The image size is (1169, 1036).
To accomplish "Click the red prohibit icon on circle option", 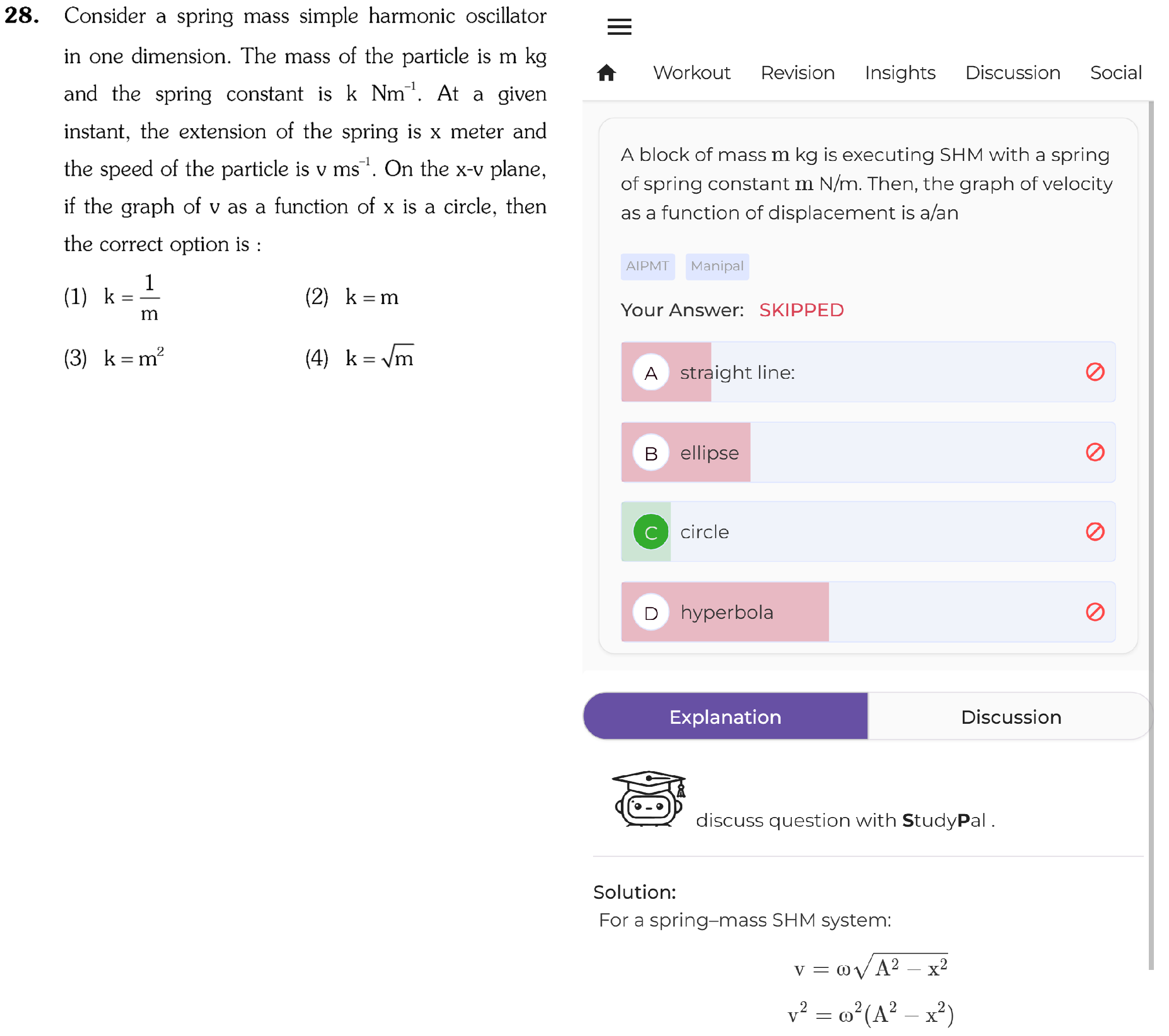I will coord(1095,532).
